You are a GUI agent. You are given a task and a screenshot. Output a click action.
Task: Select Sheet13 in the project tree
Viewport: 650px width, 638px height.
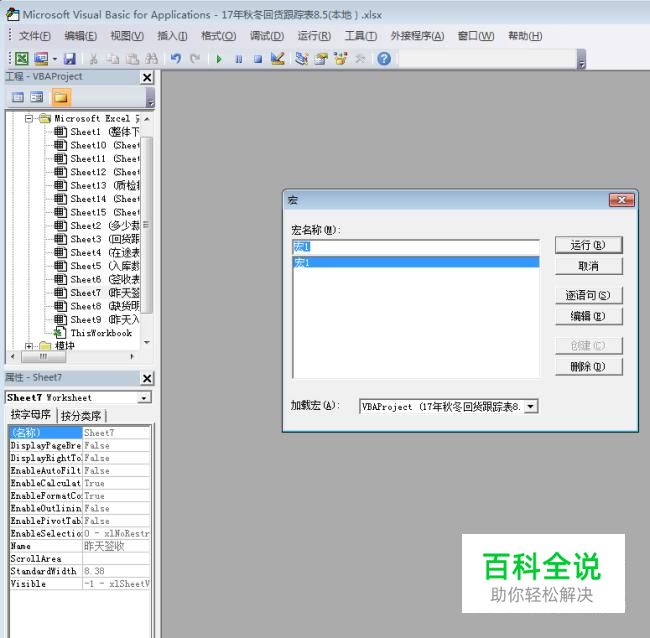click(x=97, y=186)
